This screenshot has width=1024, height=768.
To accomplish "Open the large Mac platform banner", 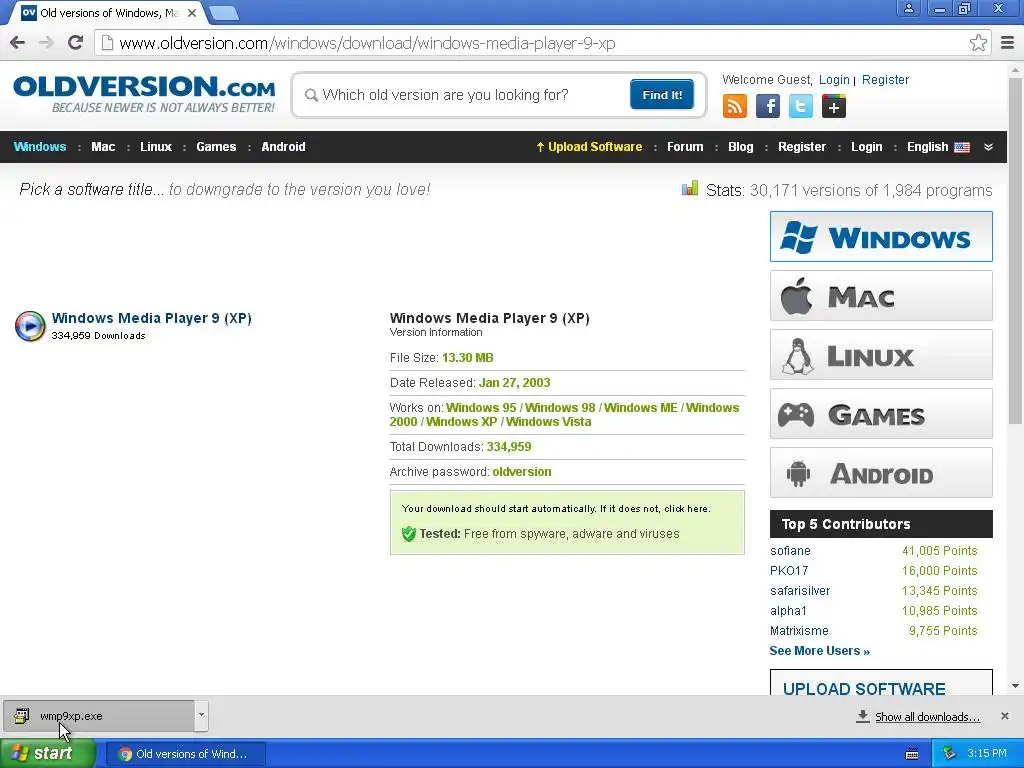I will coord(881,296).
